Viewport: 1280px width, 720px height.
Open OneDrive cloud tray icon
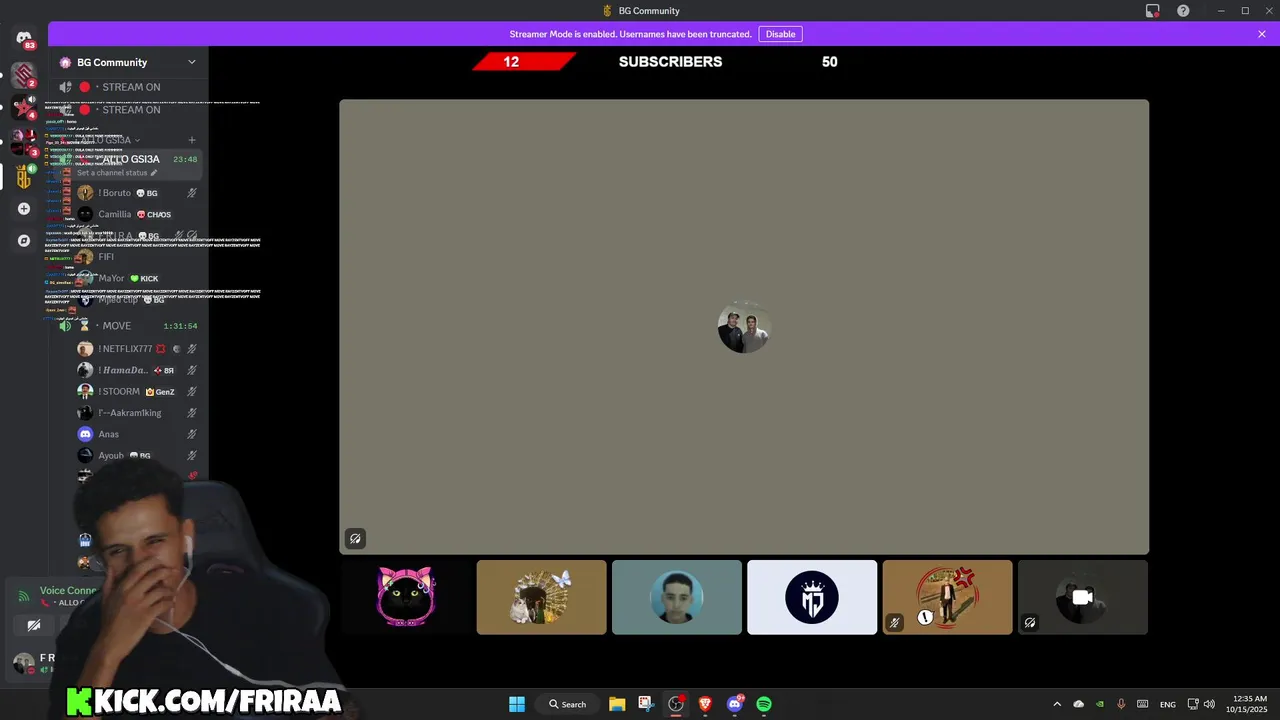click(1078, 704)
